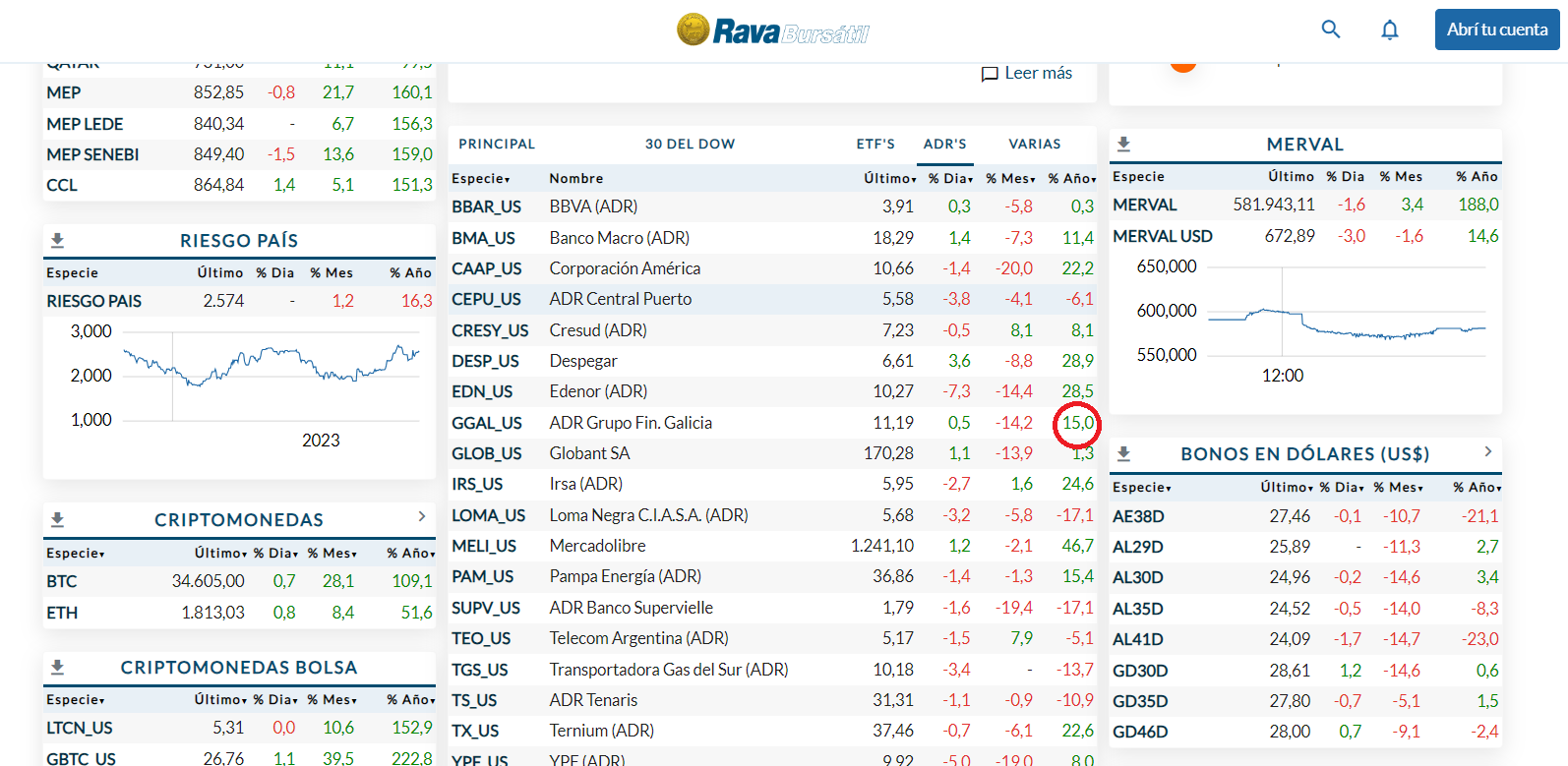
Task: Sort ADR table by % Mes column
Action: click(1011, 178)
